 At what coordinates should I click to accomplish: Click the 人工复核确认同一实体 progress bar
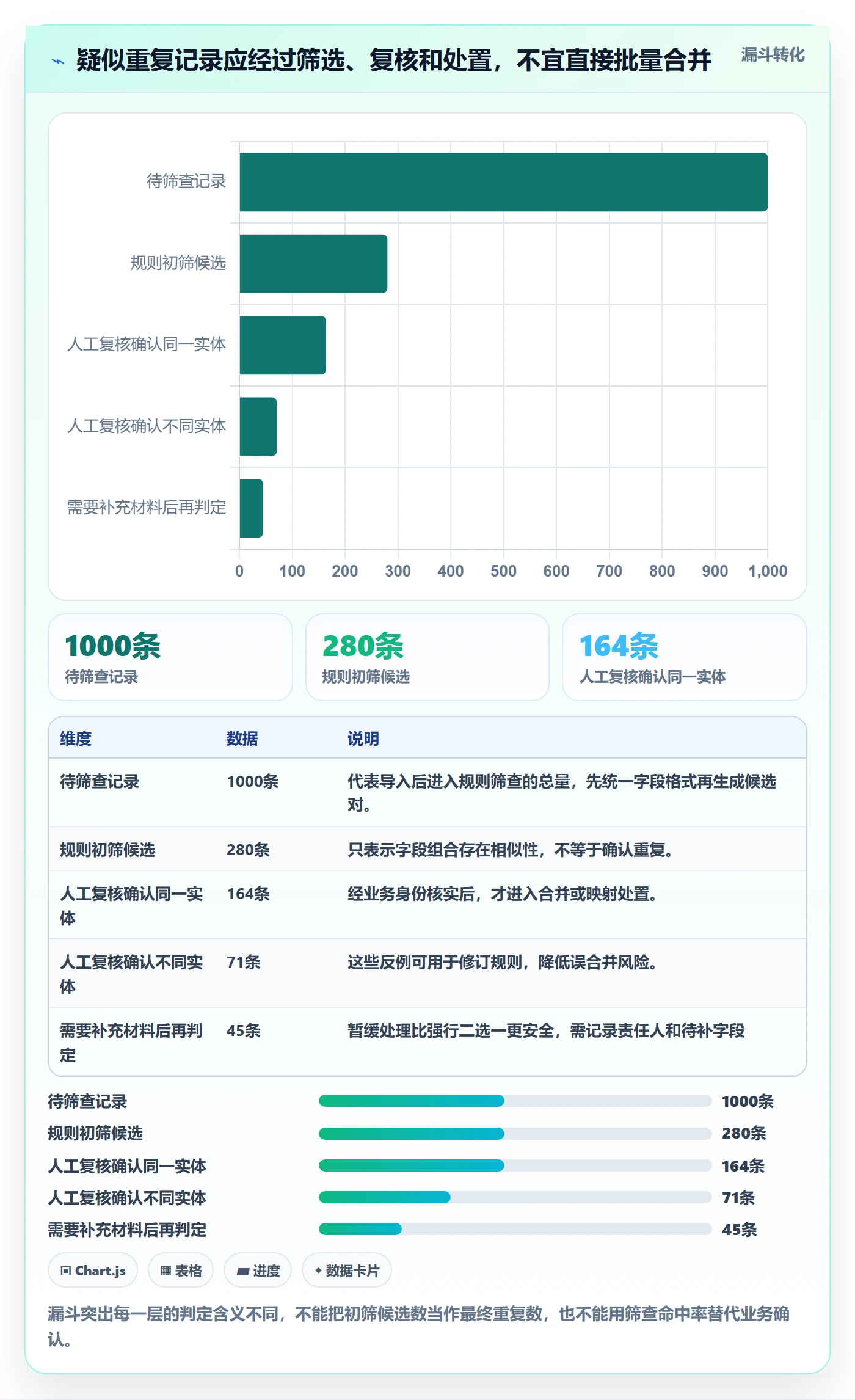click(x=515, y=1165)
